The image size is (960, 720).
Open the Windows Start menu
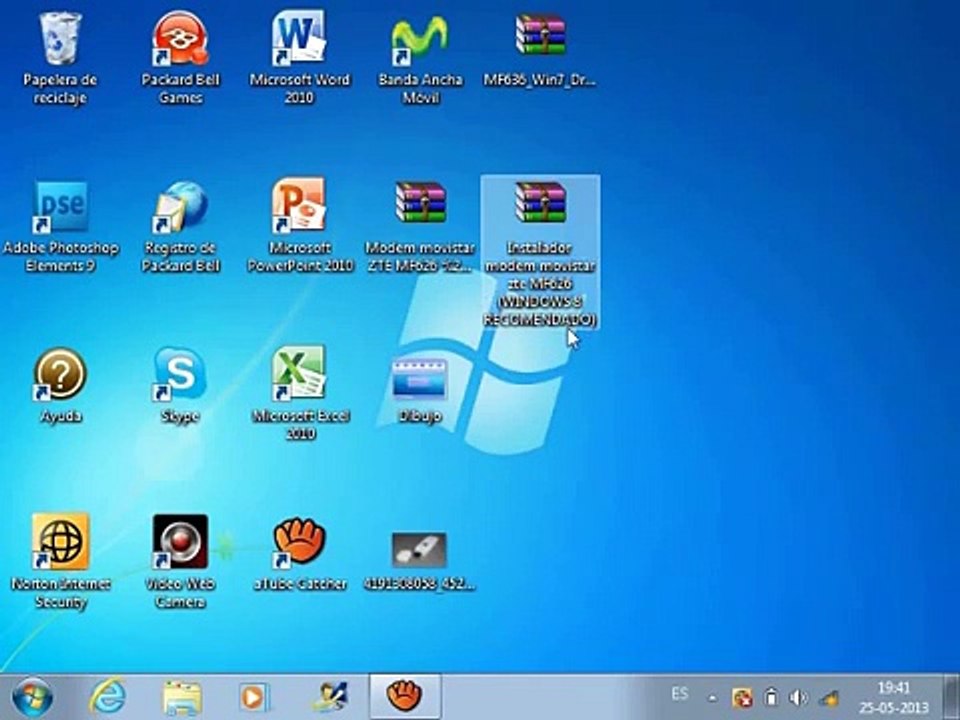[32, 697]
